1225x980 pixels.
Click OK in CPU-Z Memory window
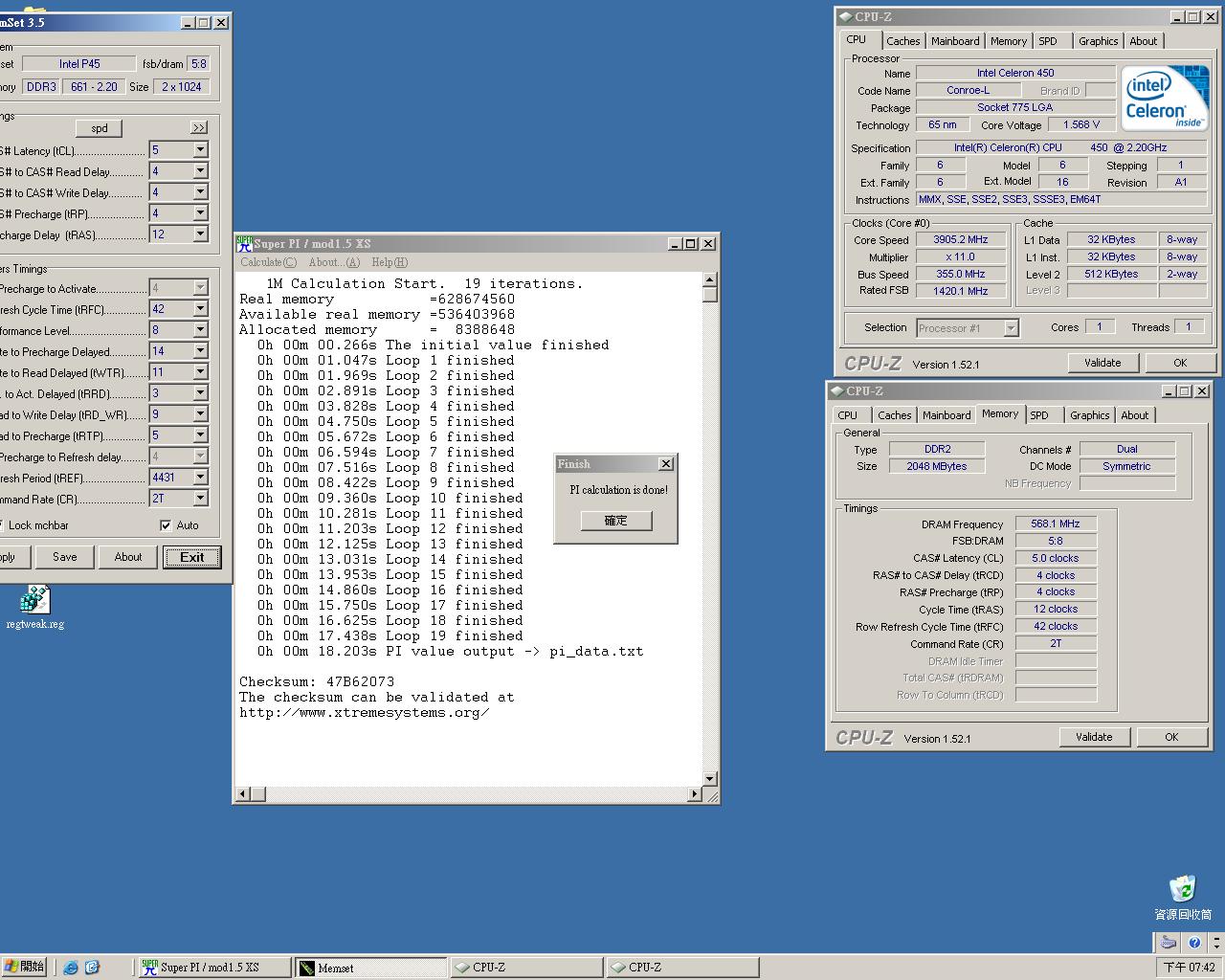pyautogui.click(x=1171, y=737)
